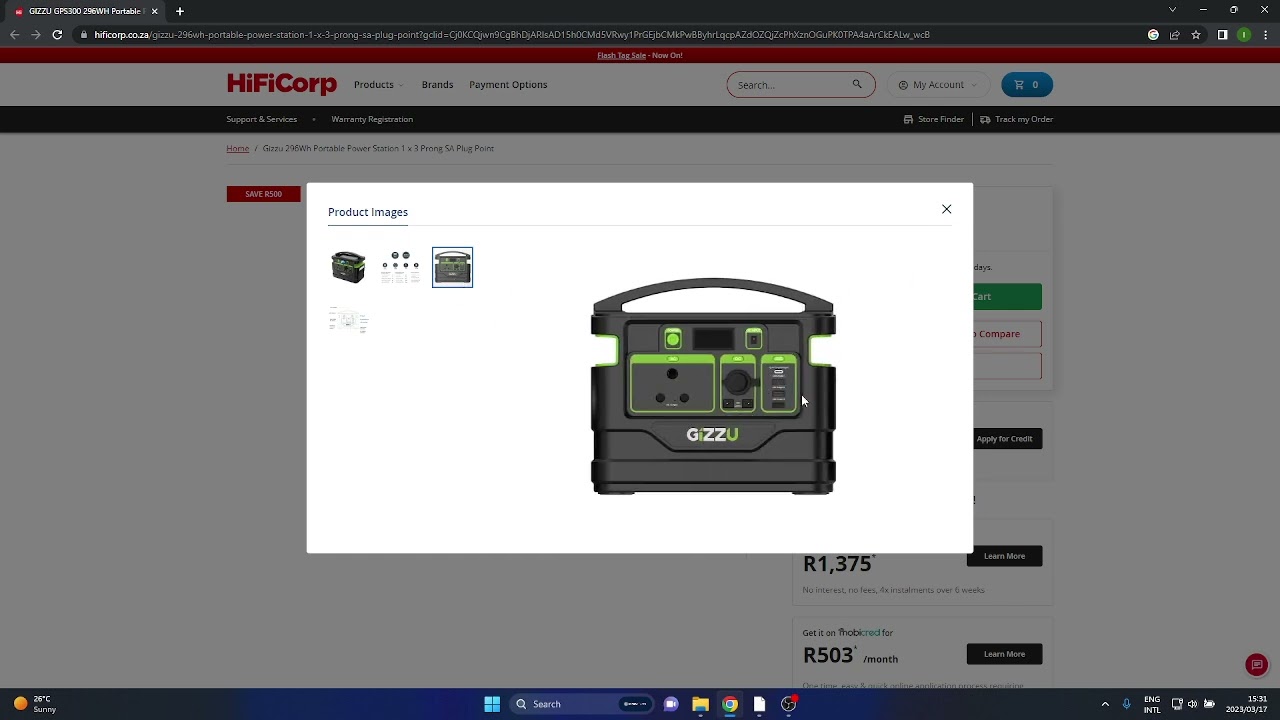Click the share page icon
This screenshot has width=1280, height=720.
click(1174, 35)
